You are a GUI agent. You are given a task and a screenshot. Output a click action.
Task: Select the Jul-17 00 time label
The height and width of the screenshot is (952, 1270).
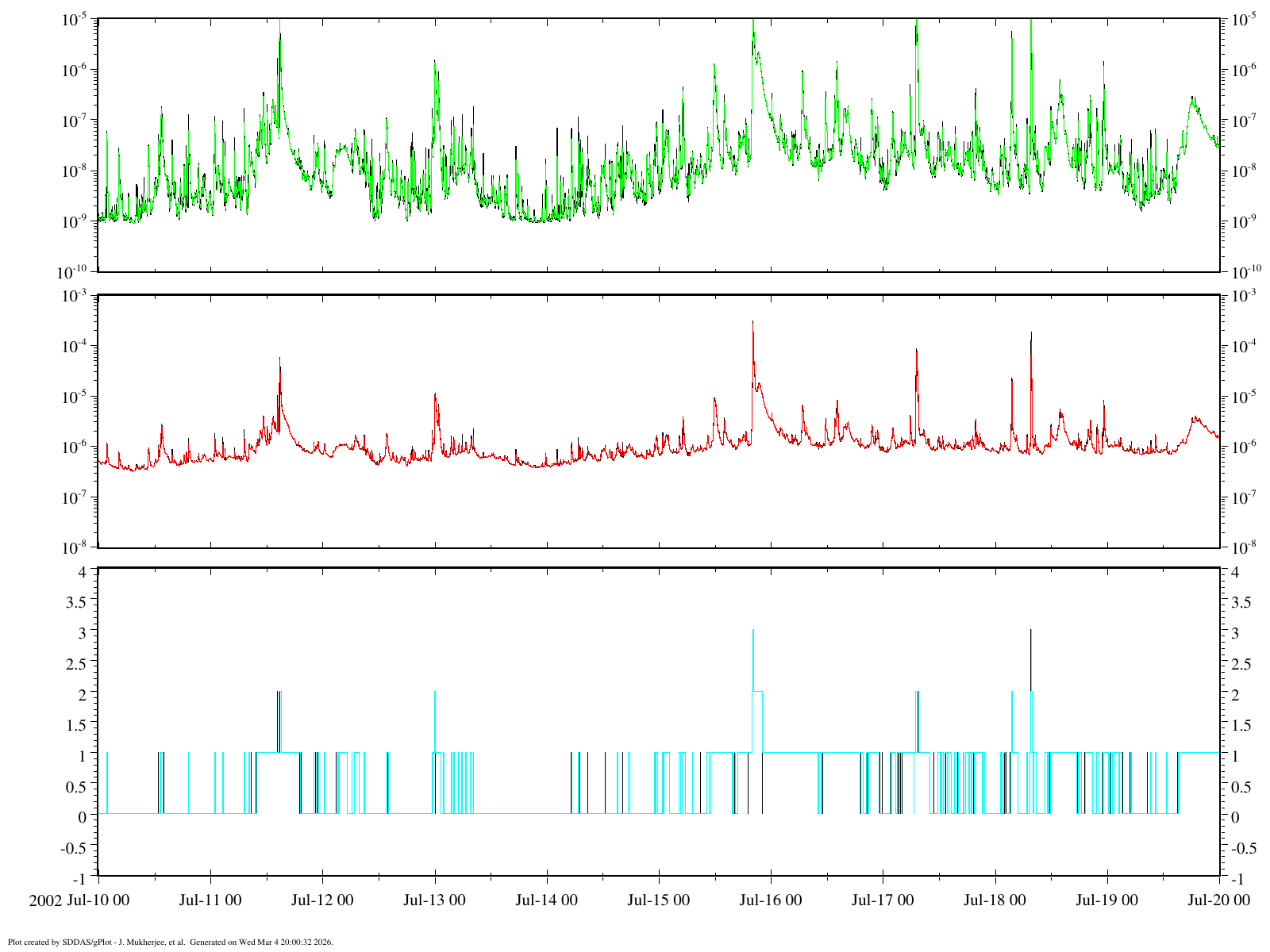[883, 900]
